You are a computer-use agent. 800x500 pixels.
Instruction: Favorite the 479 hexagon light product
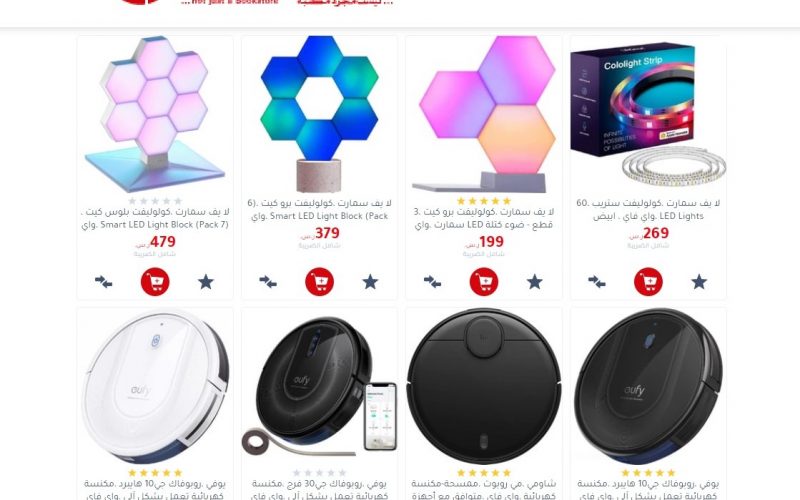tap(206, 282)
